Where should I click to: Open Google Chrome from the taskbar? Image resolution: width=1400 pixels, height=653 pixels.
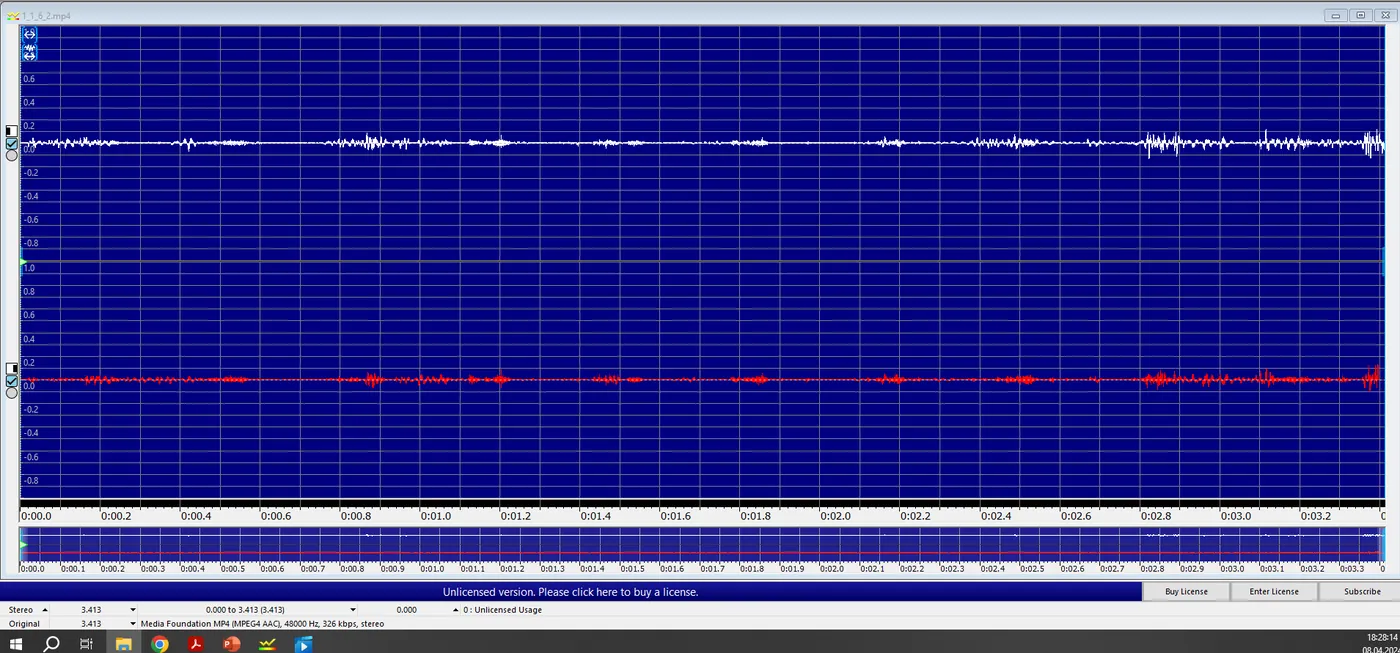click(159, 644)
